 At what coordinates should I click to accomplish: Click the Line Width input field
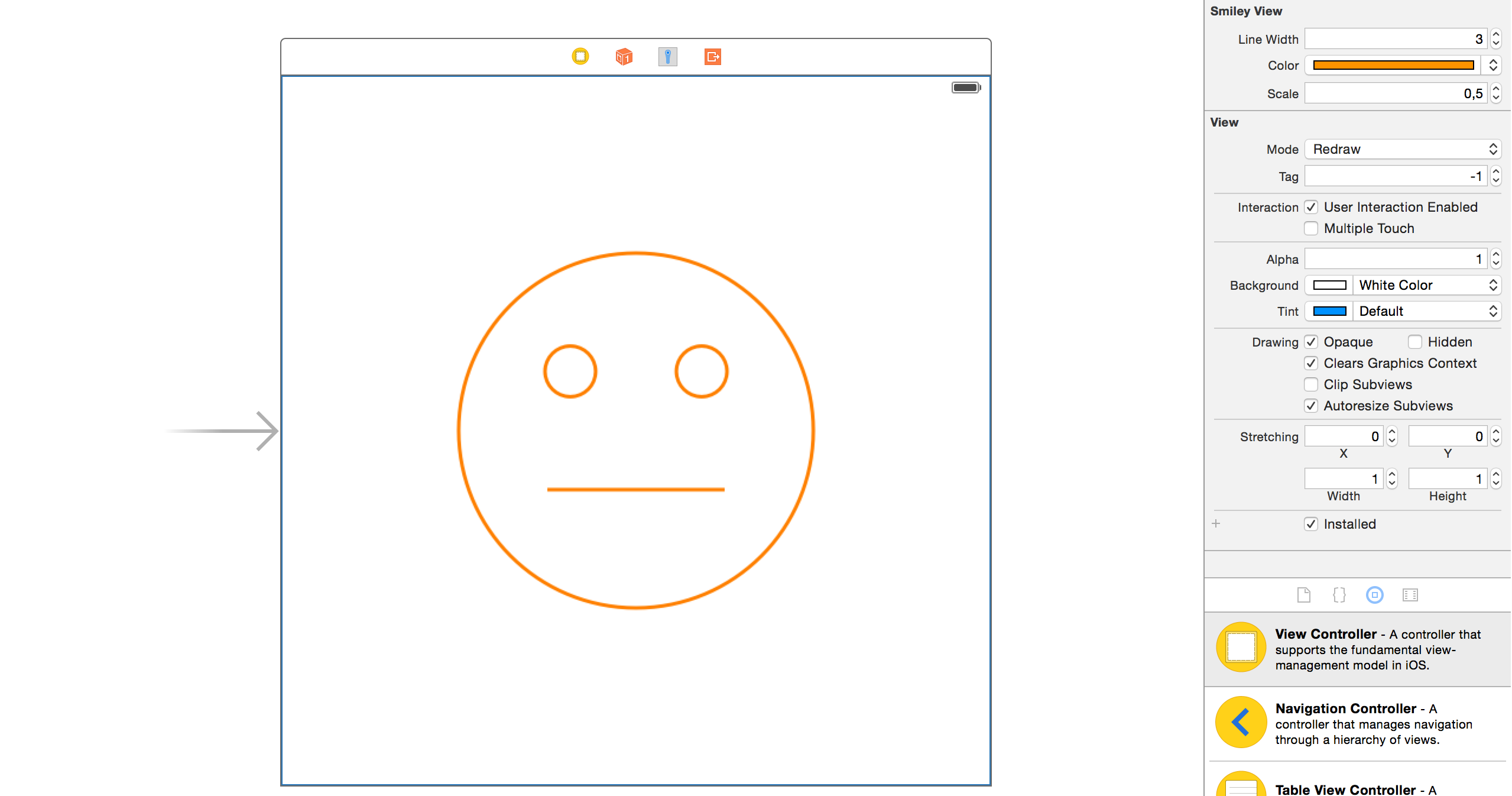coord(1395,39)
